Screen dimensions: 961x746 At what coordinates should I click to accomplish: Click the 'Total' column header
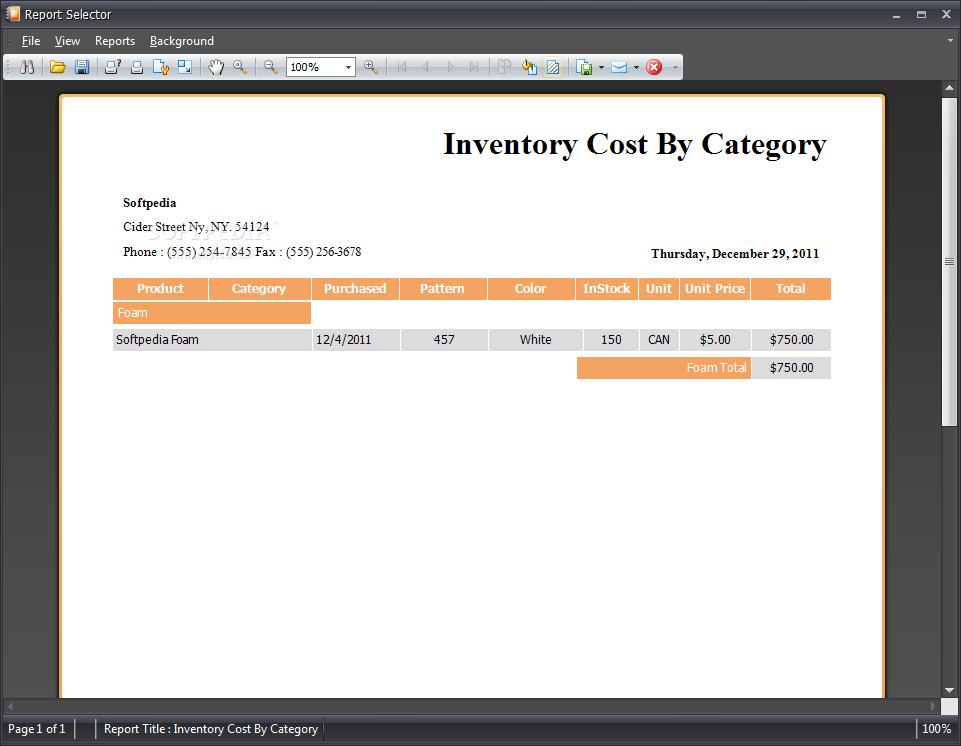click(791, 289)
